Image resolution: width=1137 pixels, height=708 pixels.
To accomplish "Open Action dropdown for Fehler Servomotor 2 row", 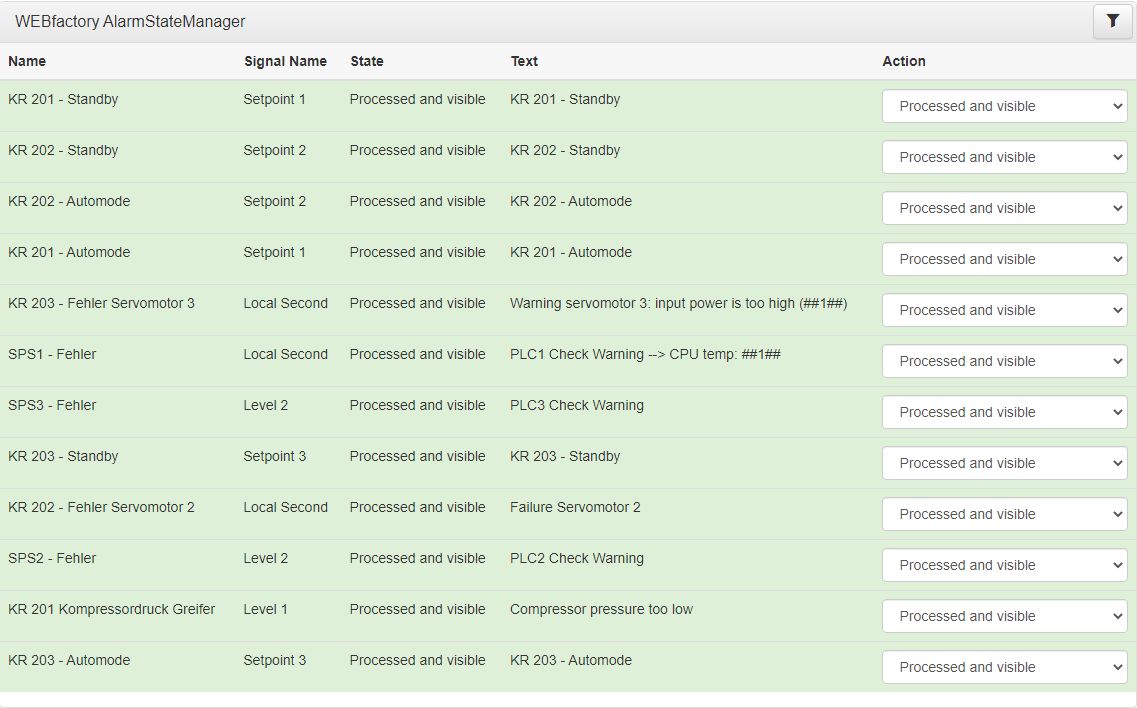I will [1004, 514].
